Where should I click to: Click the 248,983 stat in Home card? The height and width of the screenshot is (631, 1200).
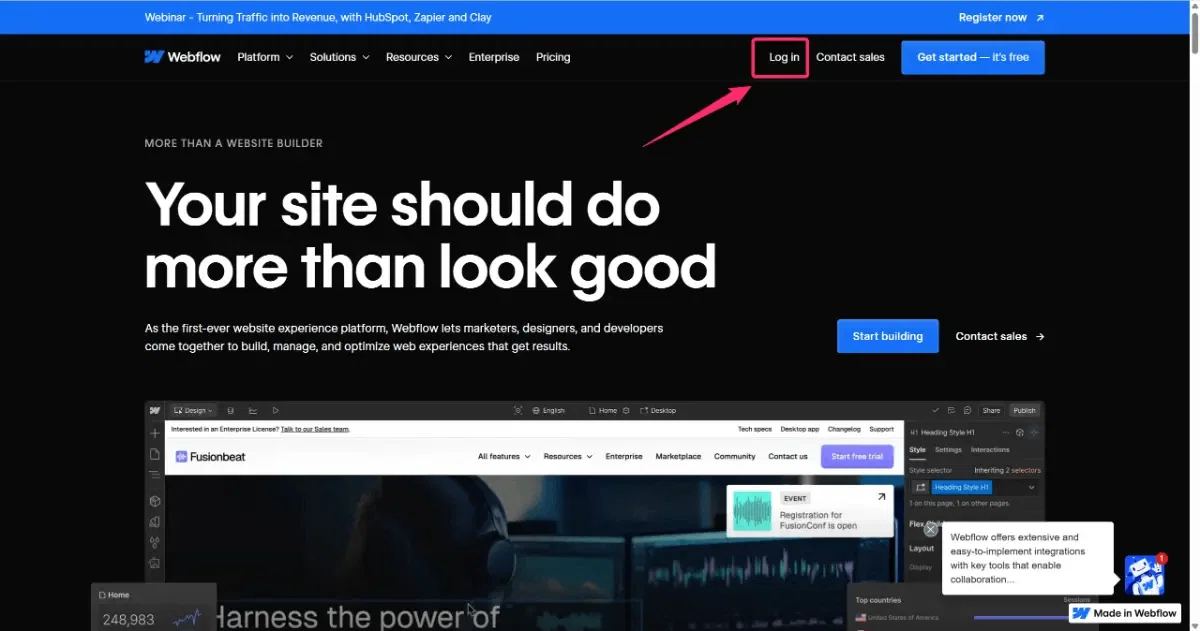(129, 620)
